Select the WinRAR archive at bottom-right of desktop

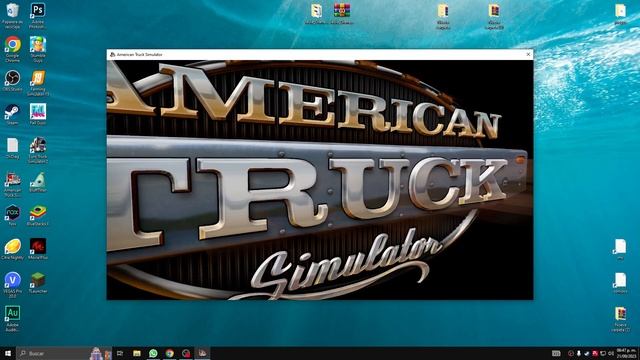point(620,319)
